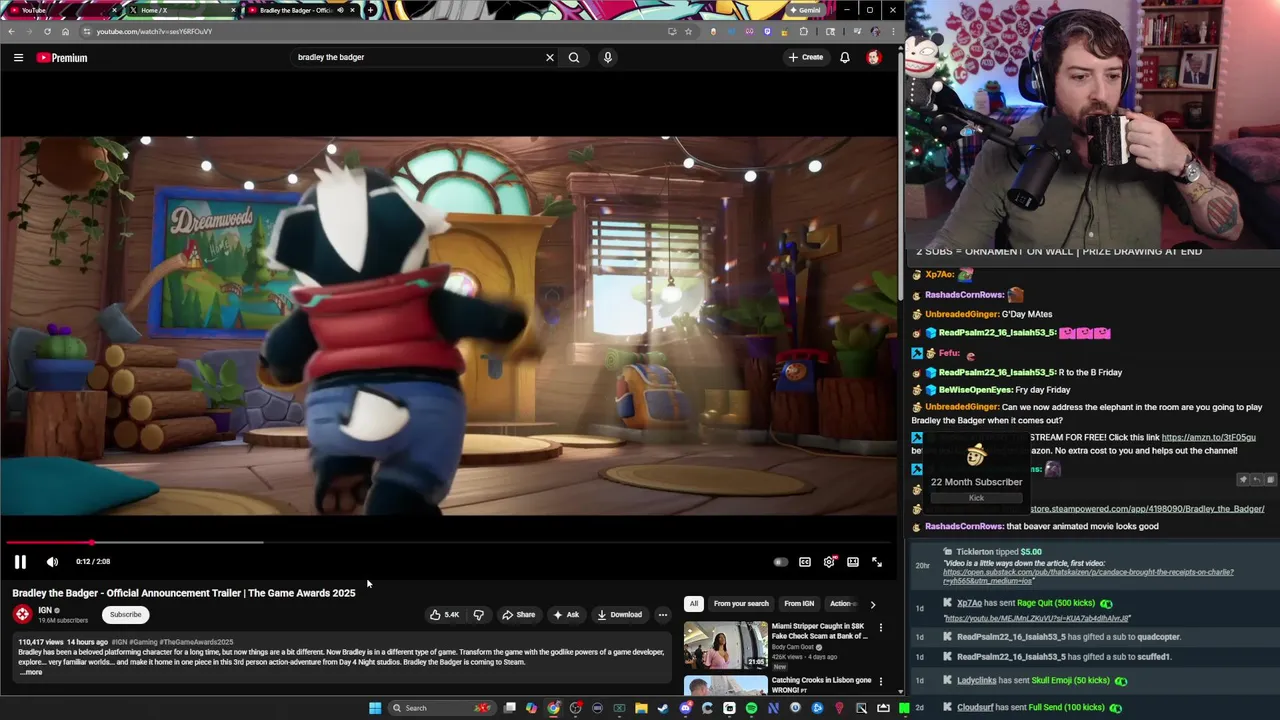Image resolution: width=1280 pixels, height=720 pixels.
Task: Mute the video volume
Action: [x=52, y=562]
